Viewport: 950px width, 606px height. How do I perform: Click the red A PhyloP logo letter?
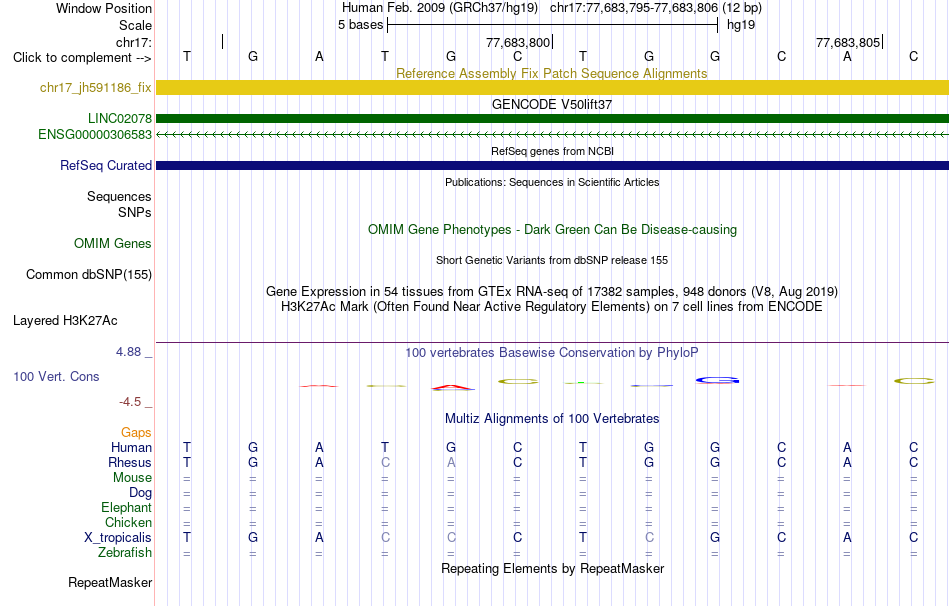pyautogui.click(x=453, y=387)
